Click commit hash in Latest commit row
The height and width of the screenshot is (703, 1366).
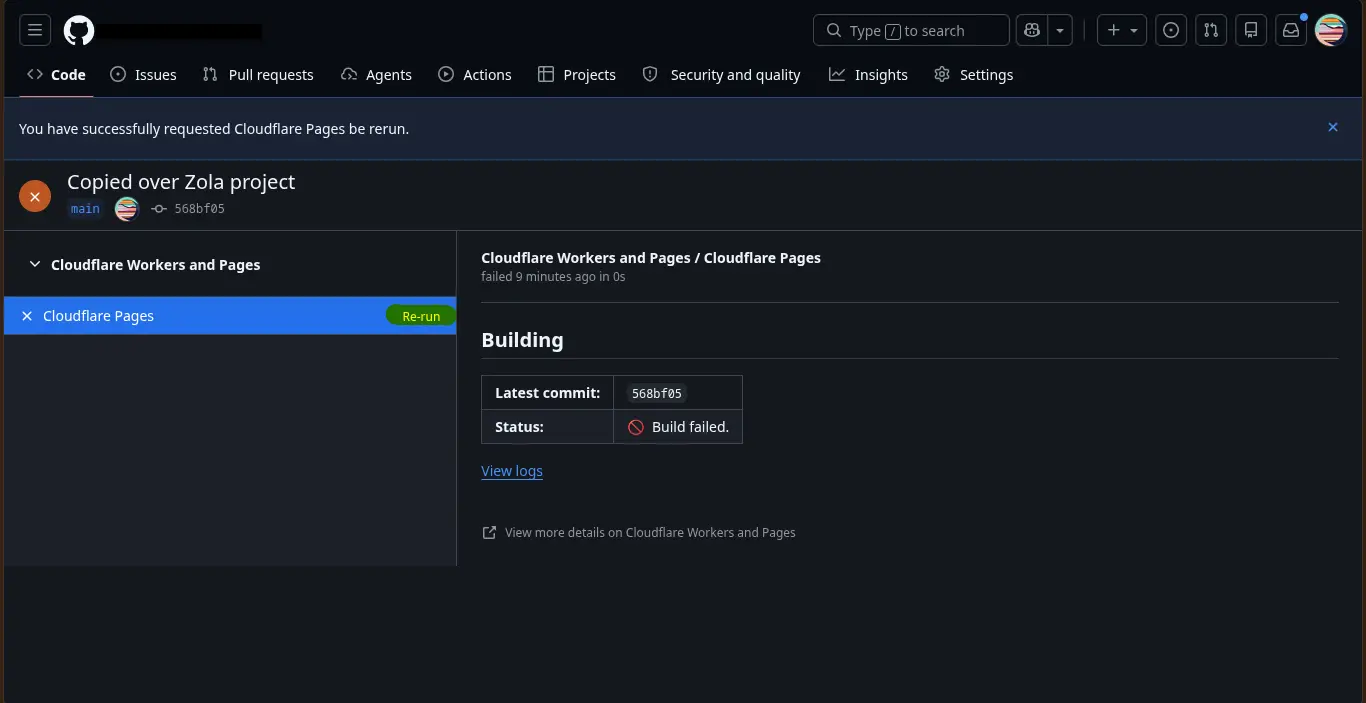coord(657,393)
